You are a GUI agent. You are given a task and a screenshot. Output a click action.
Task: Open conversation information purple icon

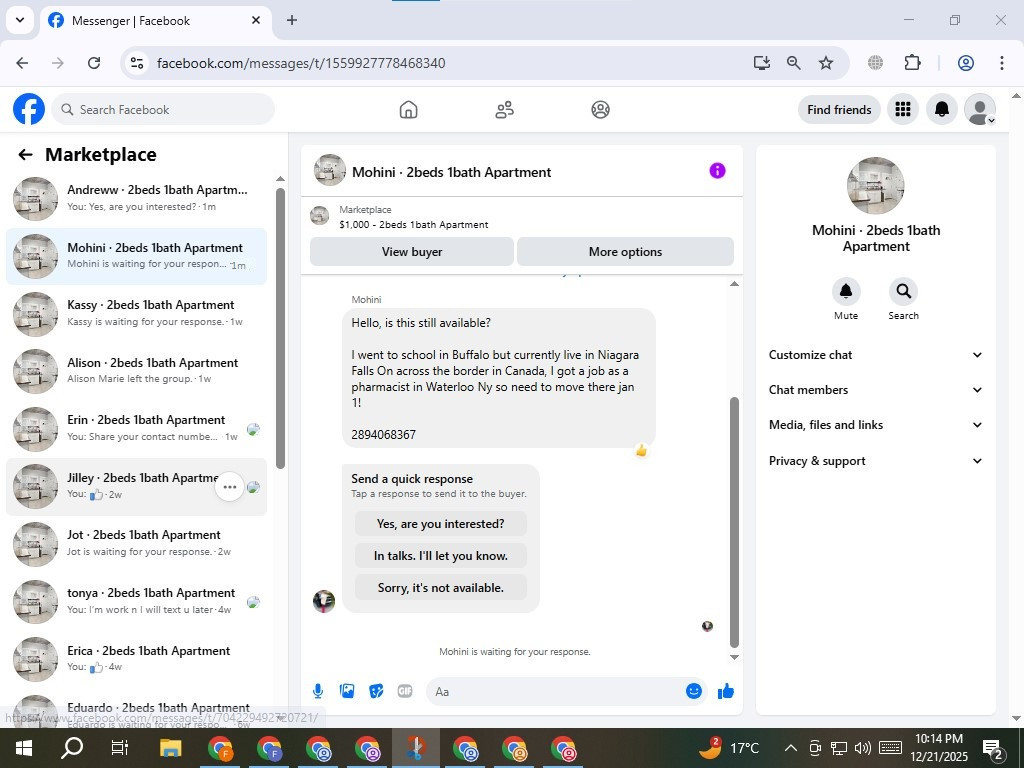717,171
